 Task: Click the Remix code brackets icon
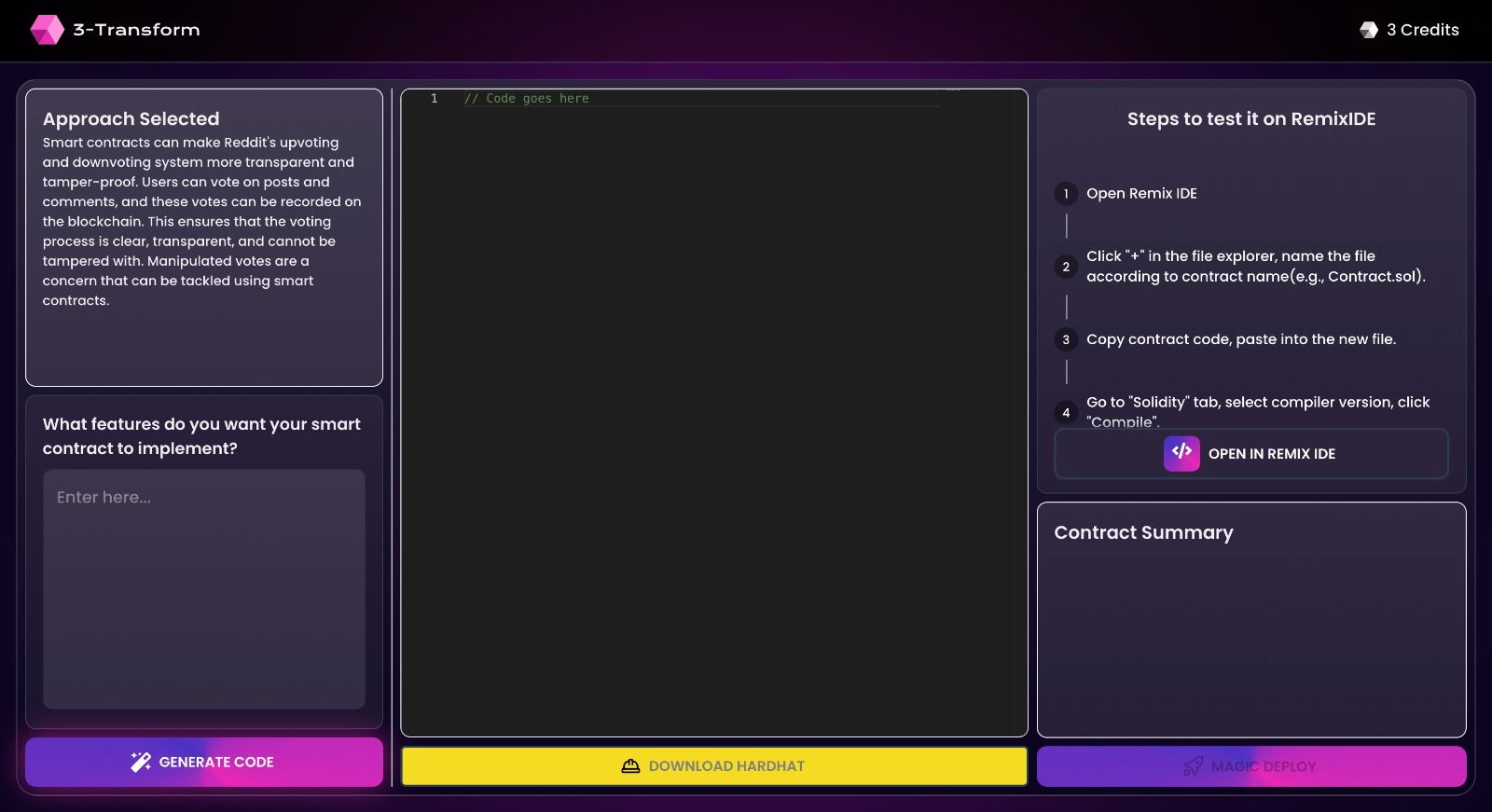1181,453
